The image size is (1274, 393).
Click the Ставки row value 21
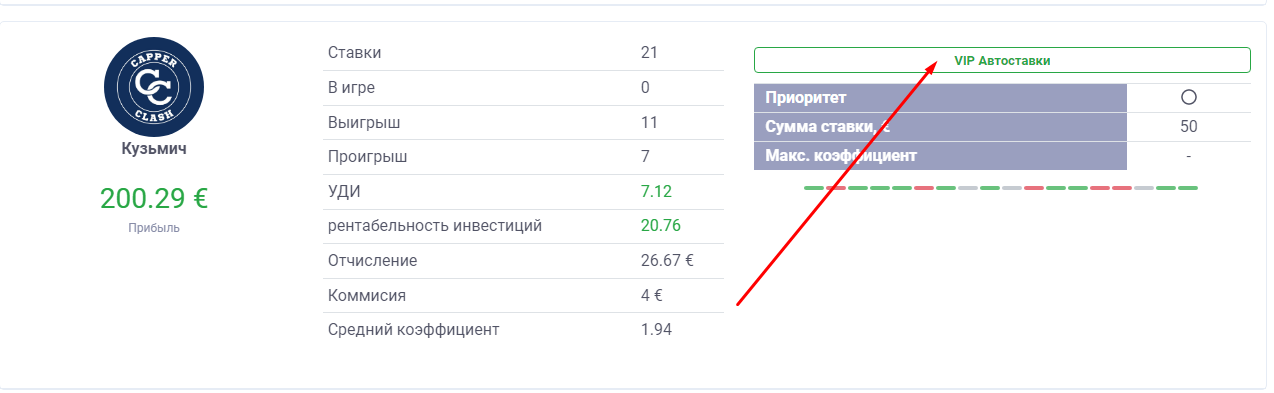(649, 52)
